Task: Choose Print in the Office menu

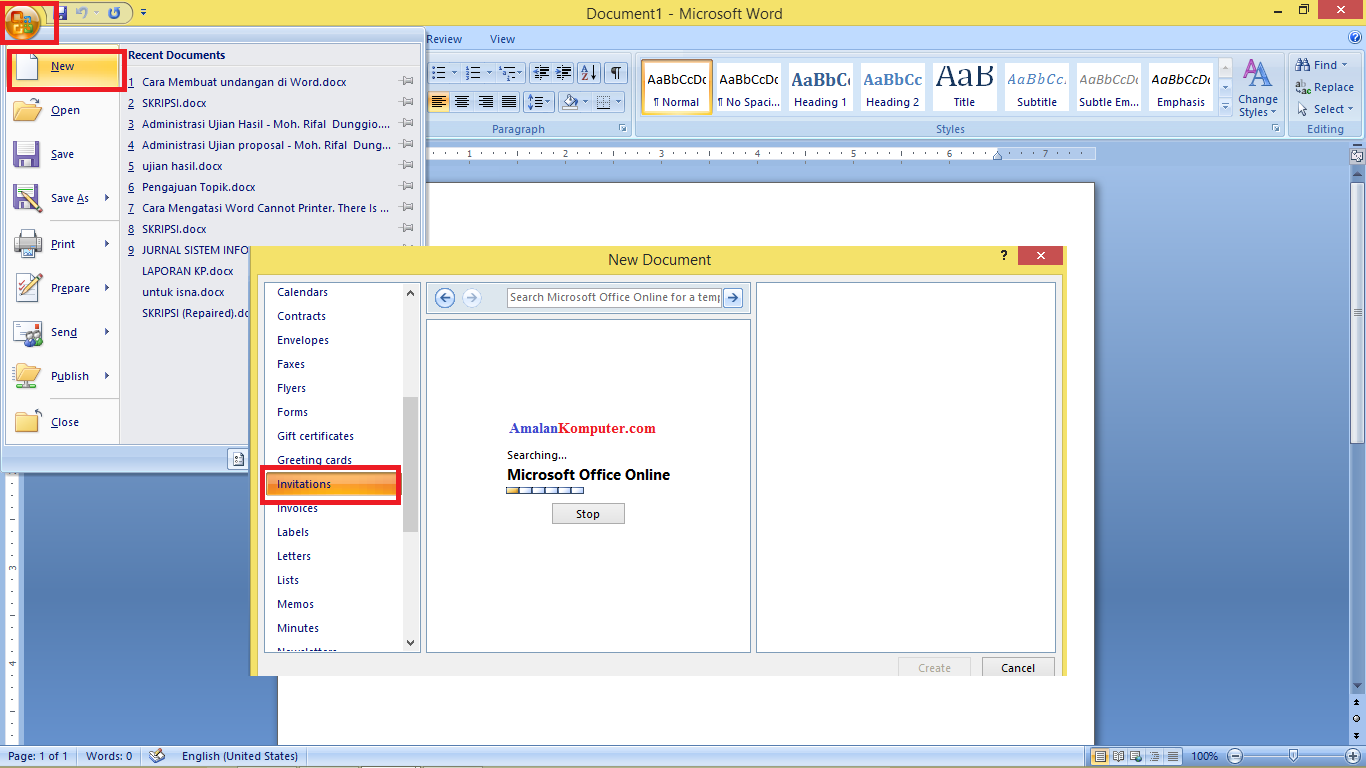Action: tap(62, 244)
